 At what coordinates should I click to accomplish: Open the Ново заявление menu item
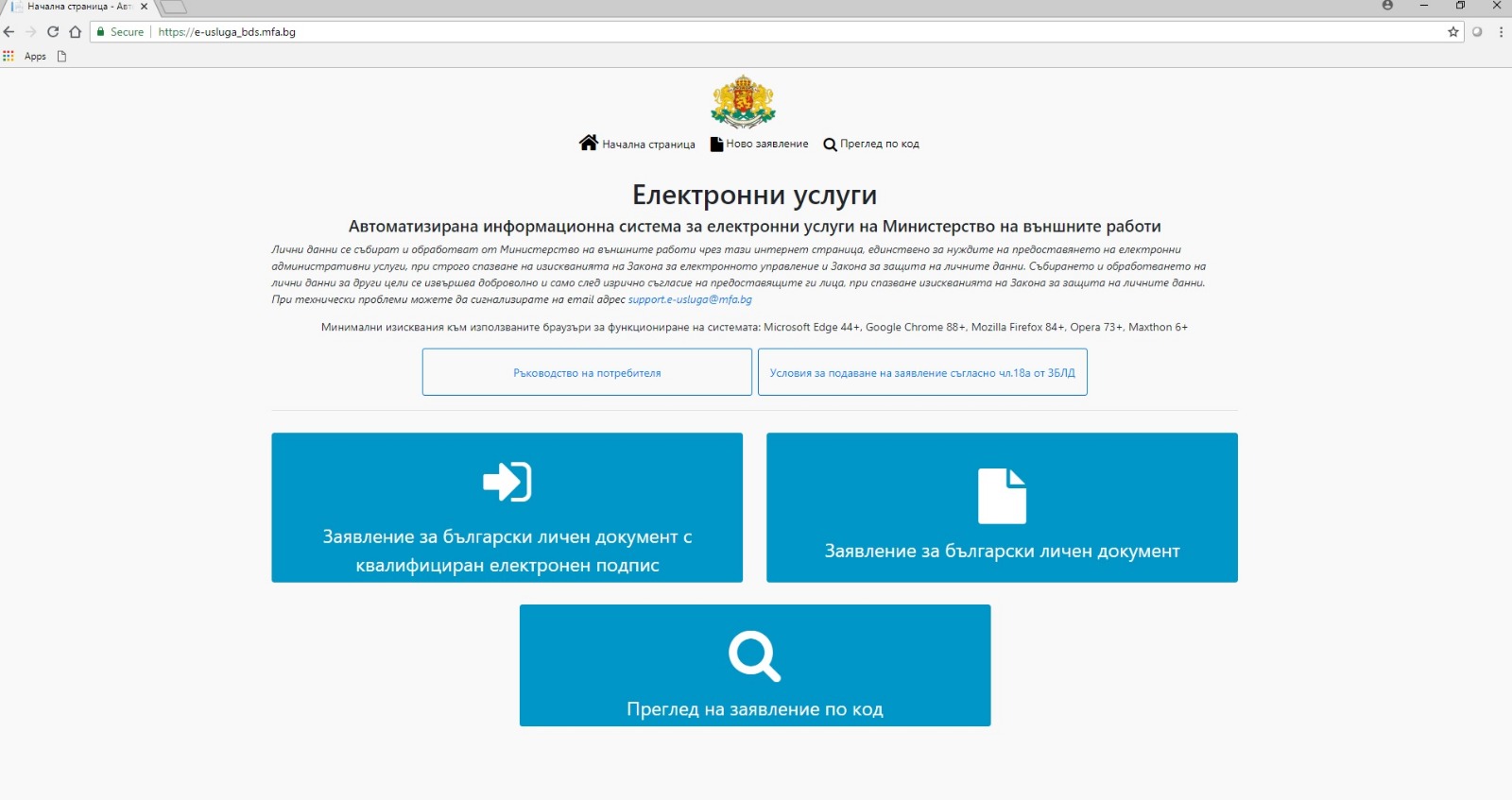pos(766,144)
